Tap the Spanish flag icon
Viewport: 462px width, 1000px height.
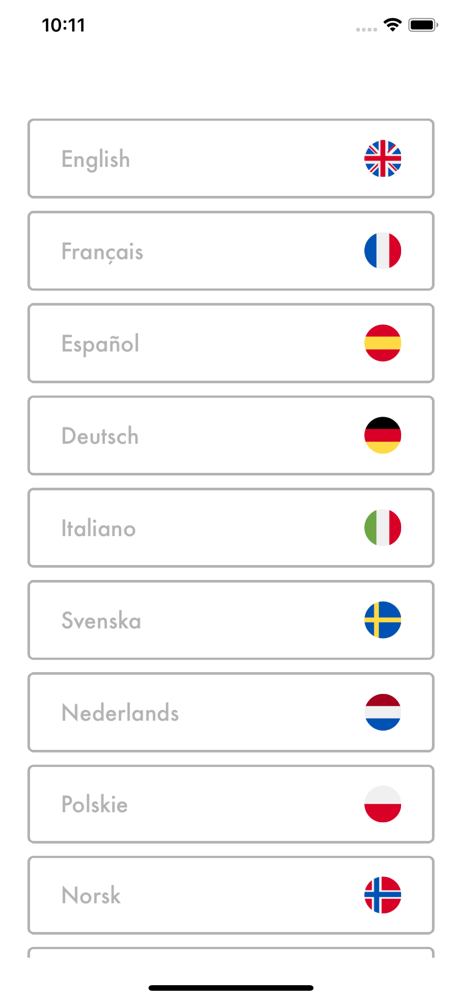383,343
